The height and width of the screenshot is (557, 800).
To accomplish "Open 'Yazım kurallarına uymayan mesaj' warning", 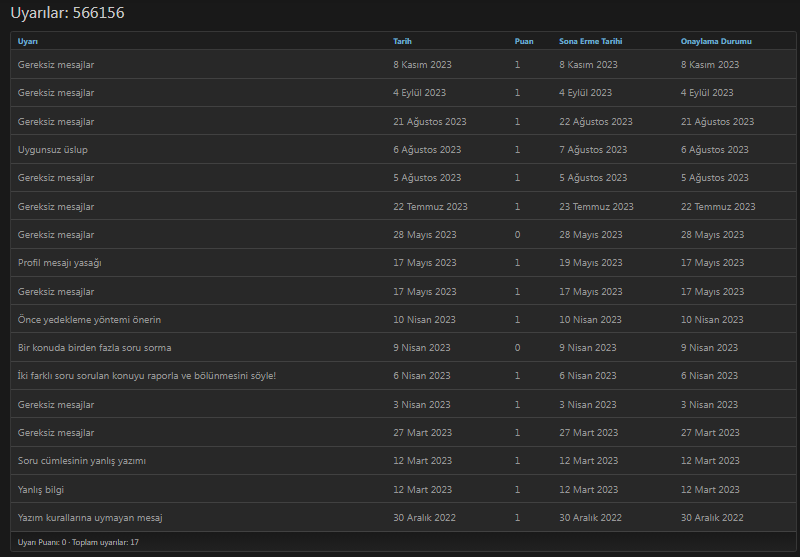I will (90, 517).
